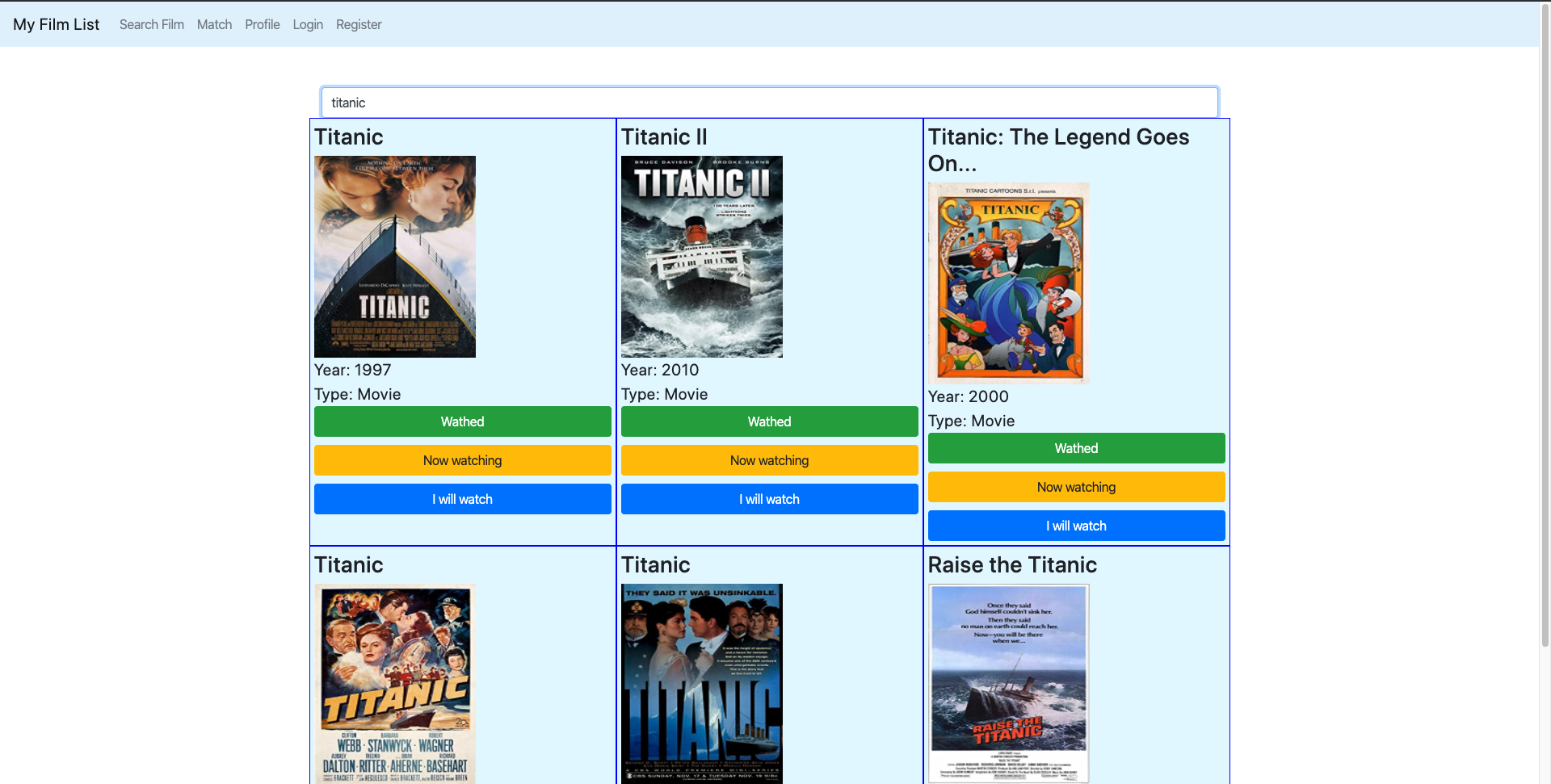The image size is (1551, 784).
Task: Open the My Film List home link
Action: click(x=56, y=24)
